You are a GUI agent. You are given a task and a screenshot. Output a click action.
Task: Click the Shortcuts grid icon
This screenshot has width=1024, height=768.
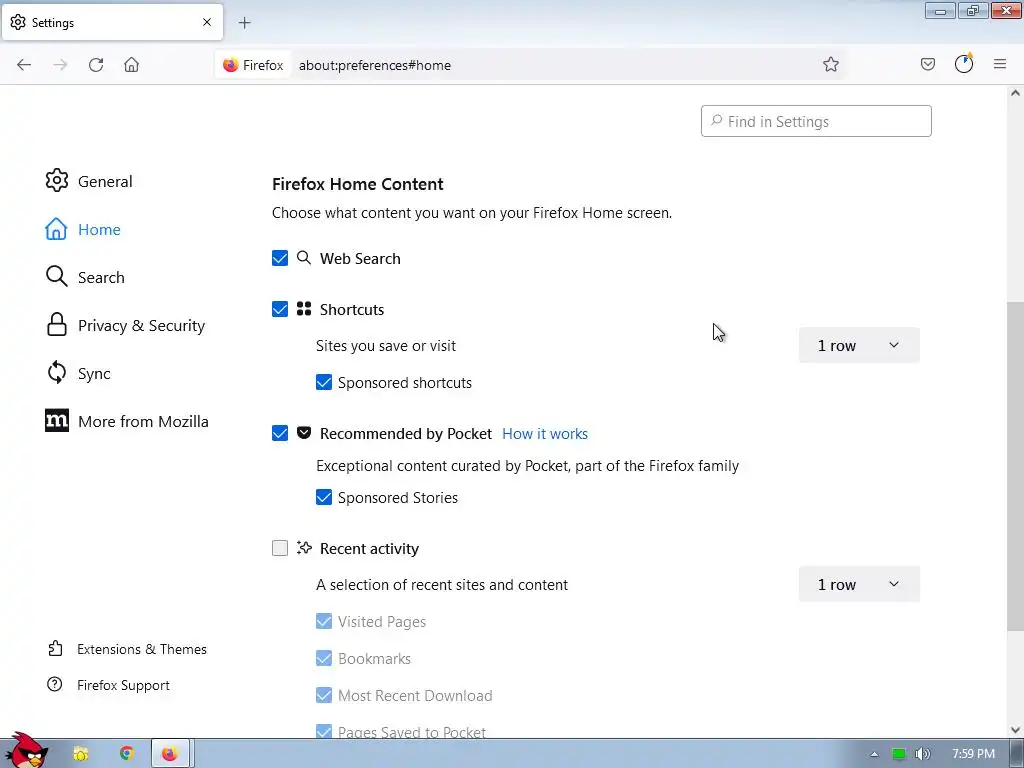[x=304, y=309]
